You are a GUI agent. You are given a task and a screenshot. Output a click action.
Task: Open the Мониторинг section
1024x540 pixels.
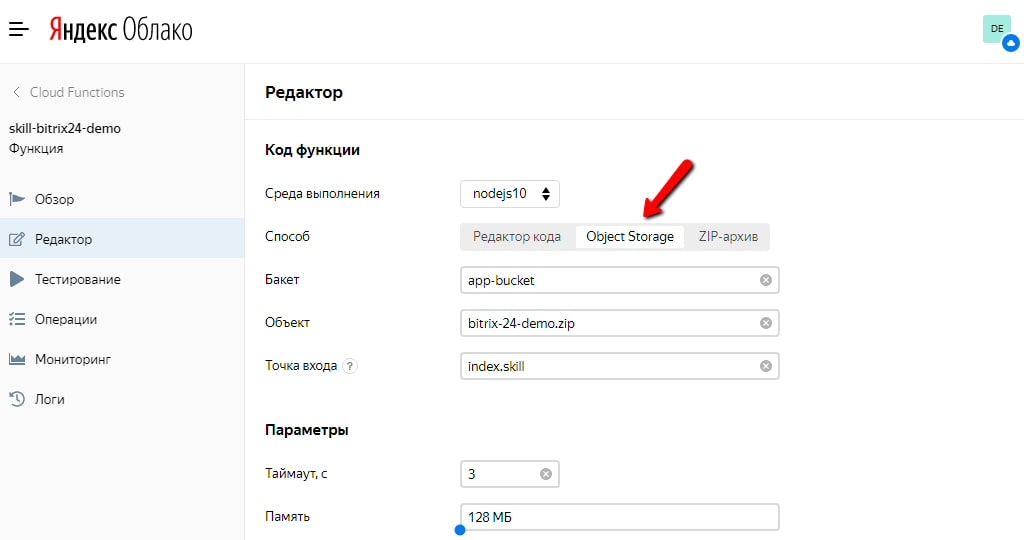122,358
